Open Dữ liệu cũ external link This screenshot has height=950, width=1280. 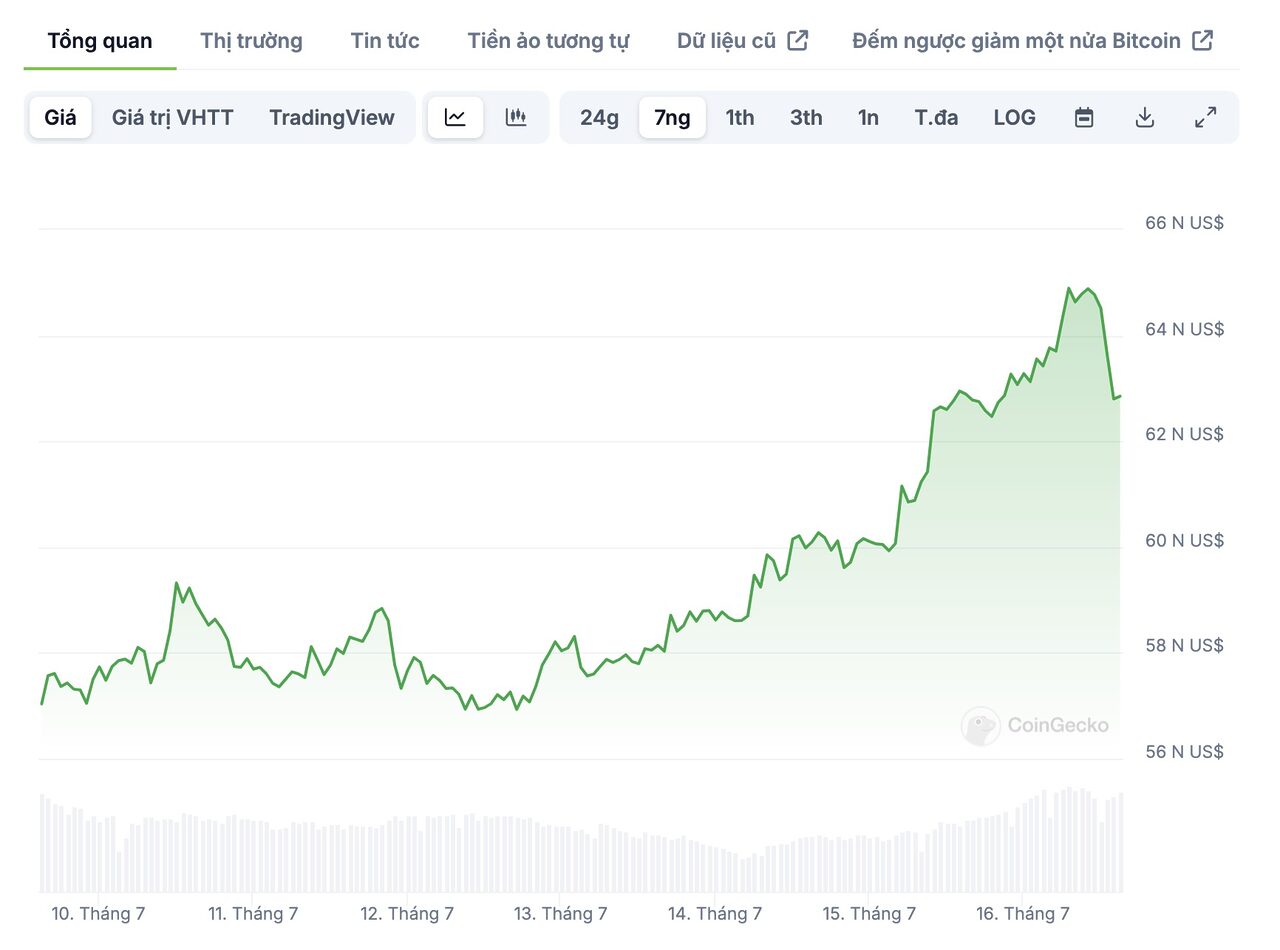coord(742,41)
